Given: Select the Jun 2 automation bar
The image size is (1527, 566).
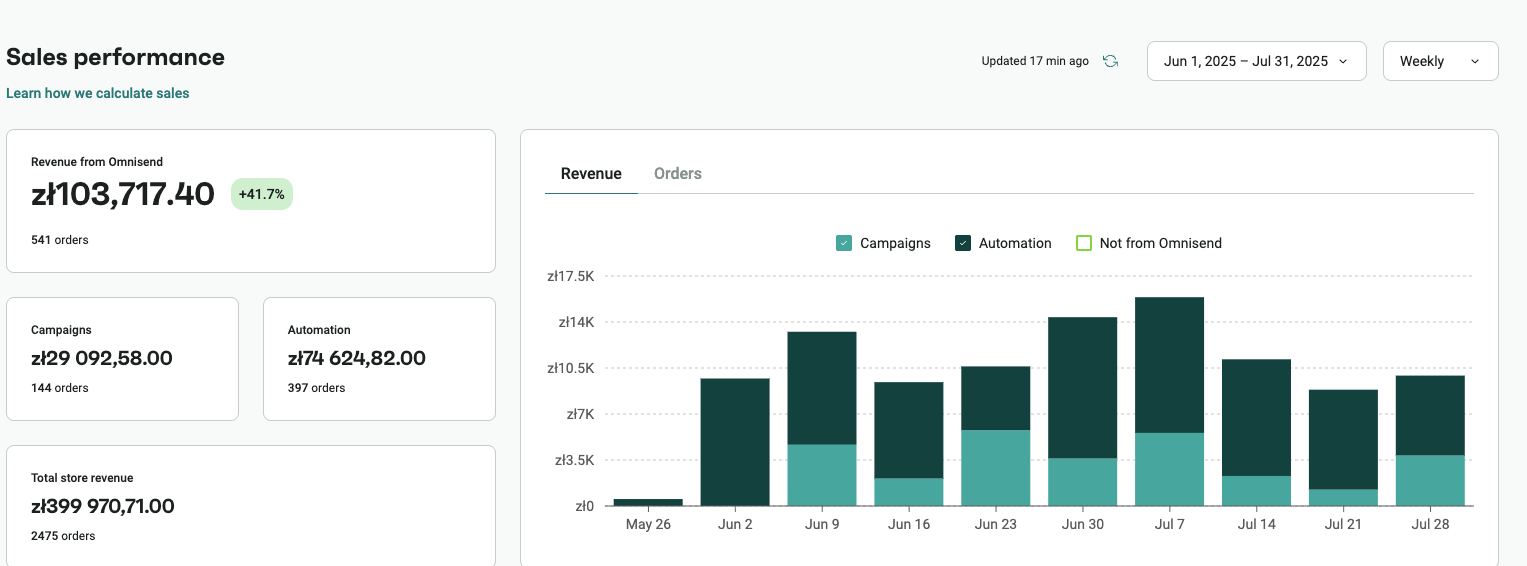Looking at the screenshot, I should [x=735, y=442].
